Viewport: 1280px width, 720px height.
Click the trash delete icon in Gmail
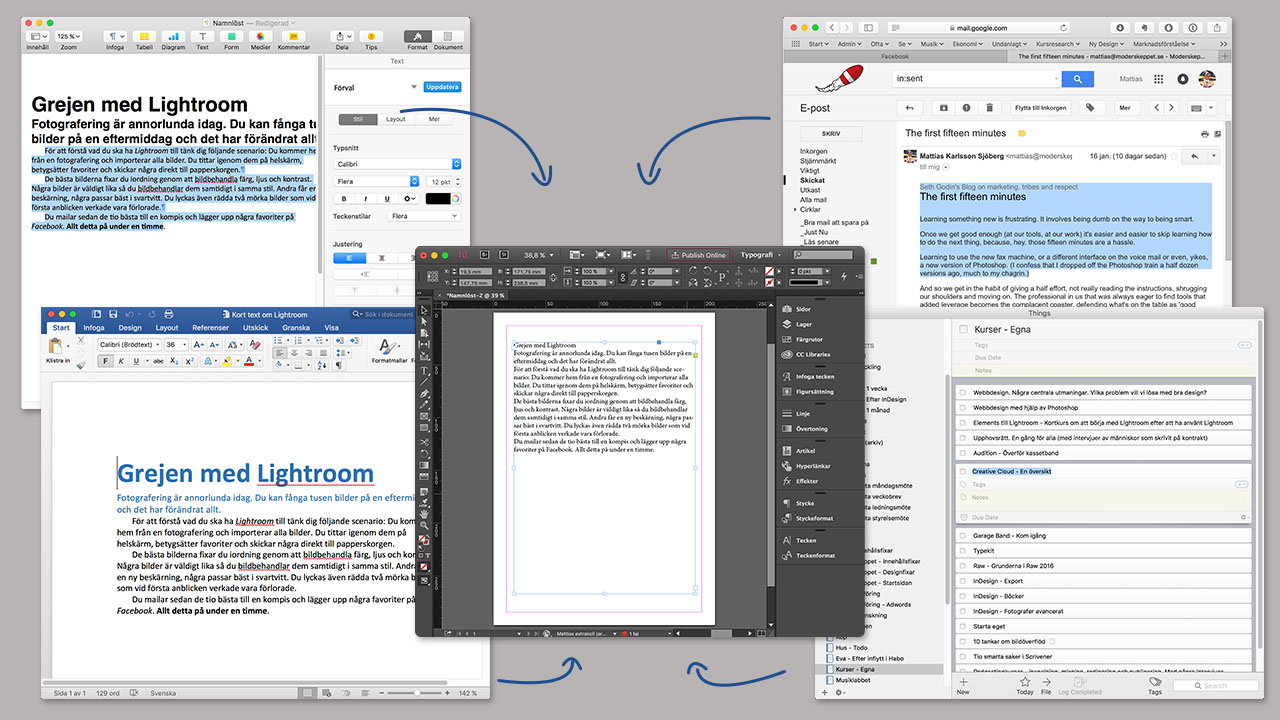990,107
